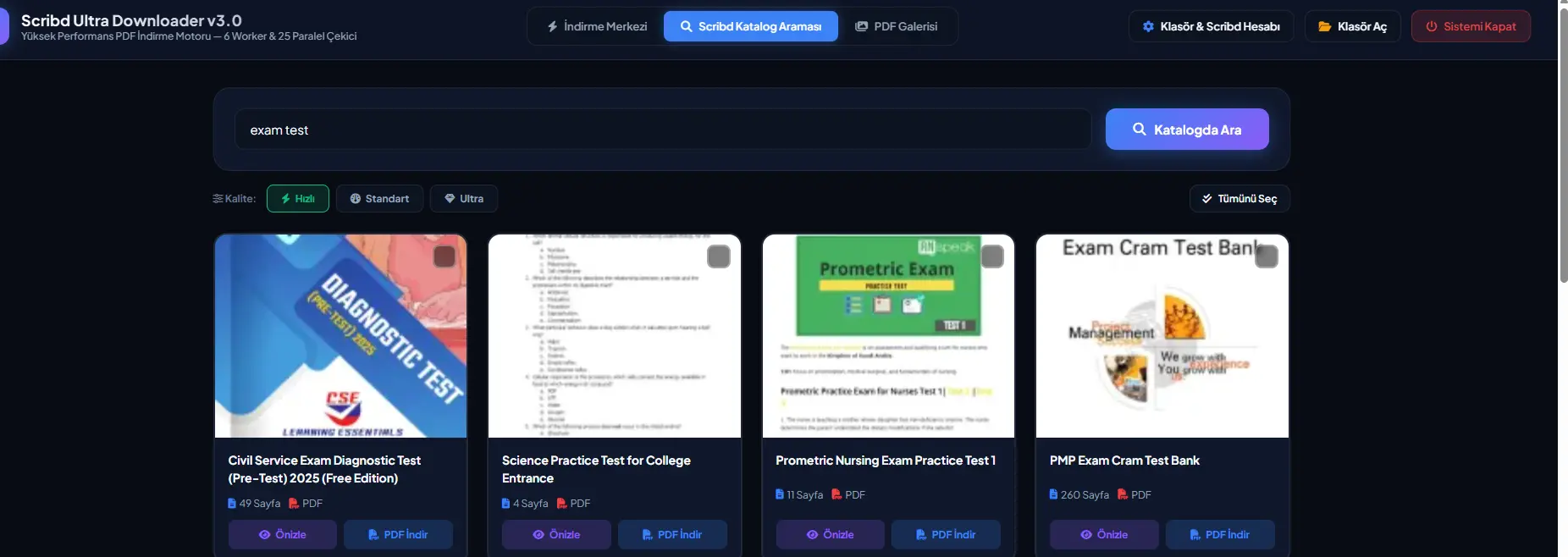The height and width of the screenshot is (557, 1568).
Task: Click the Scribd Ultra Downloader v3.0 title
Action: 131,20
